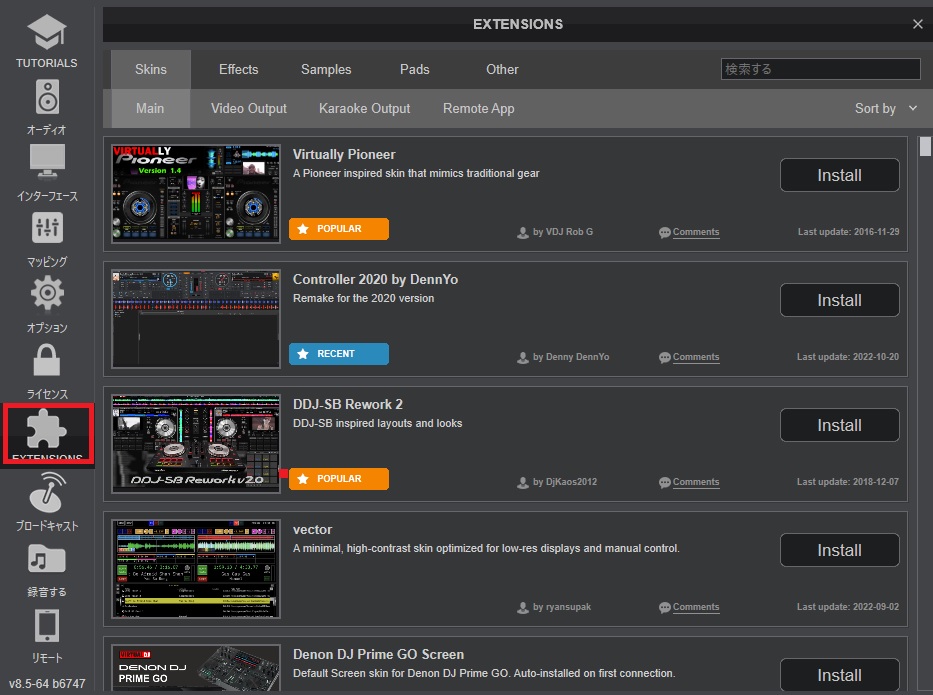Open Comments for Controller 2020
This screenshot has width=933, height=695.
click(696, 357)
